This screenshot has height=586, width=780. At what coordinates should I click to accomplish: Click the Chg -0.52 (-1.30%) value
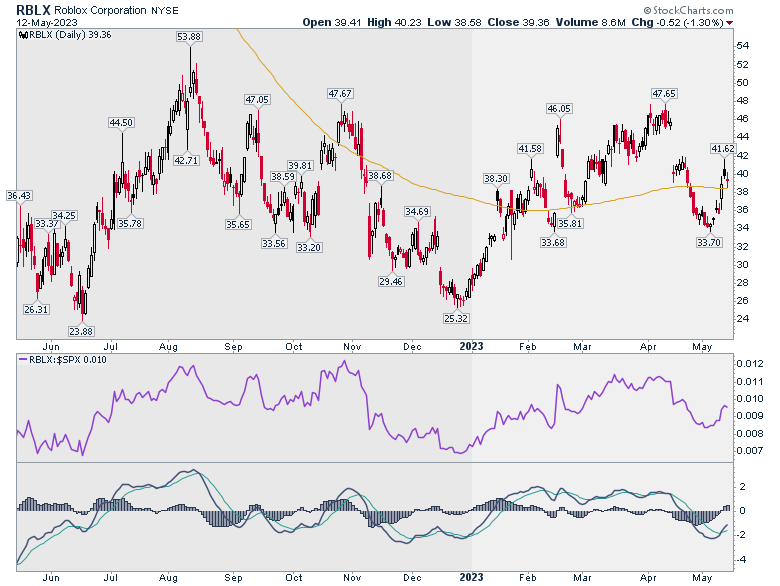coord(678,22)
